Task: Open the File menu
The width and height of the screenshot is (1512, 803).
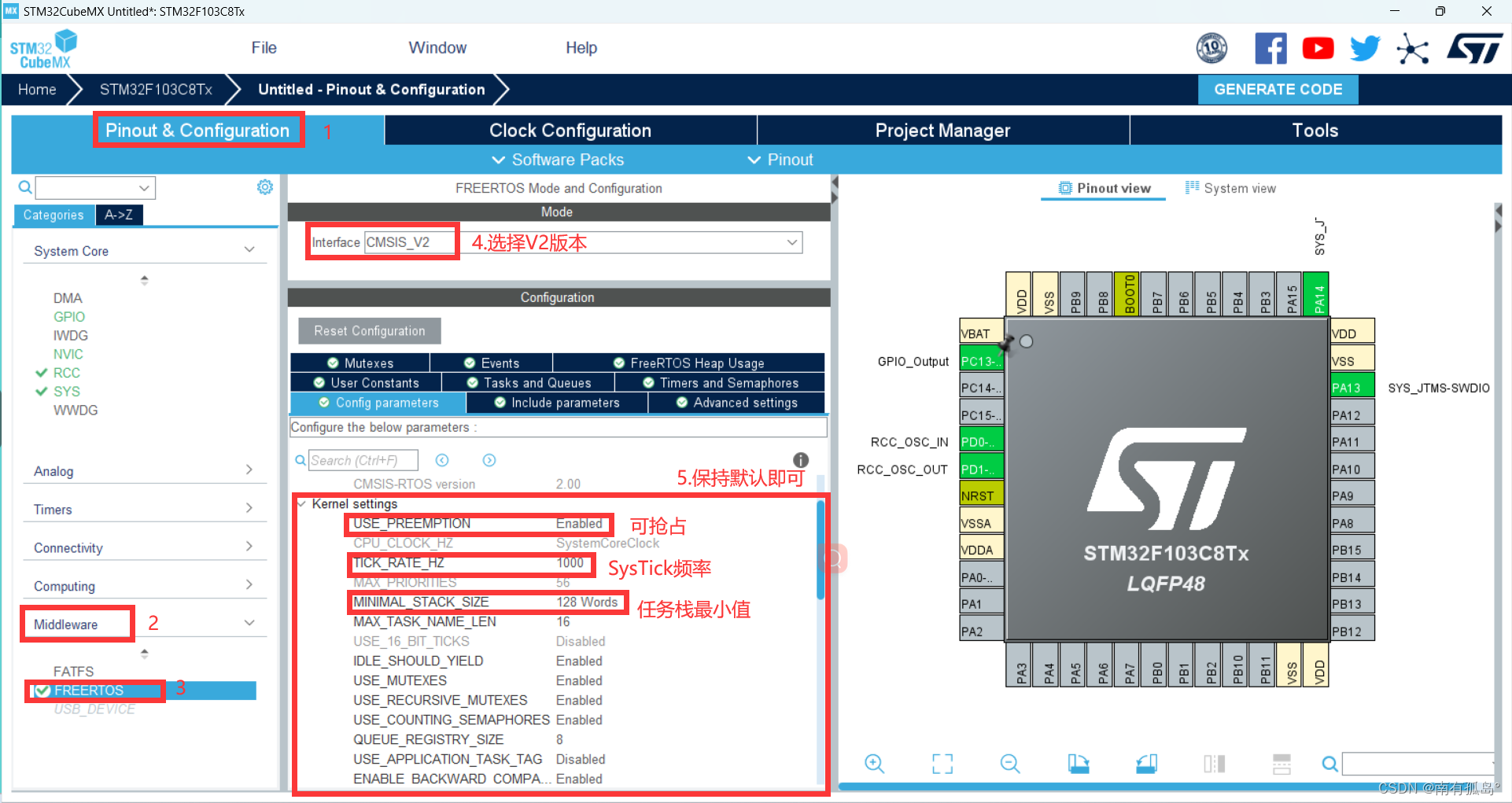Action: coord(264,48)
